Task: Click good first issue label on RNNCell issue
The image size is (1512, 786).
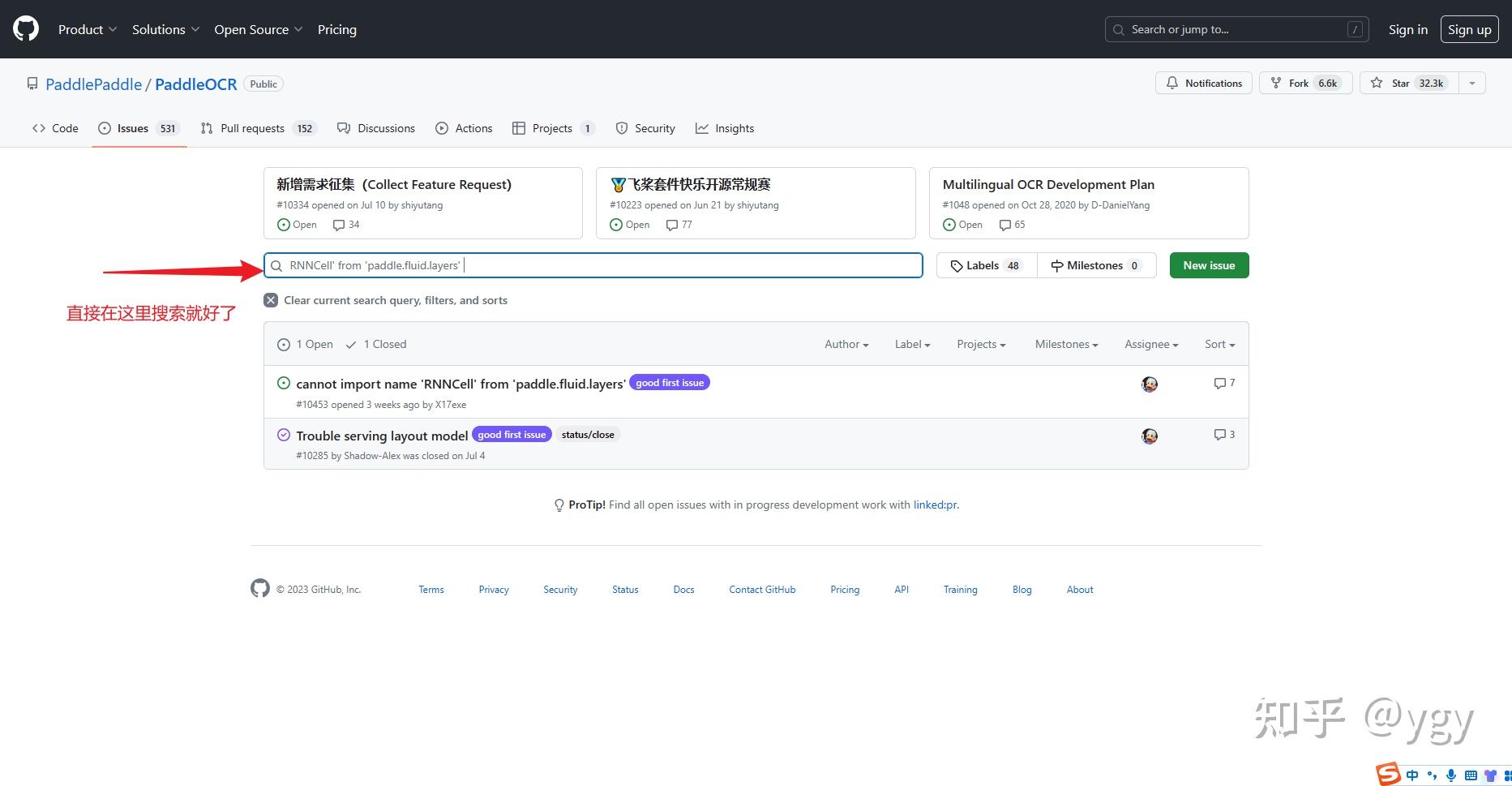Action: pyautogui.click(x=670, y=383)
